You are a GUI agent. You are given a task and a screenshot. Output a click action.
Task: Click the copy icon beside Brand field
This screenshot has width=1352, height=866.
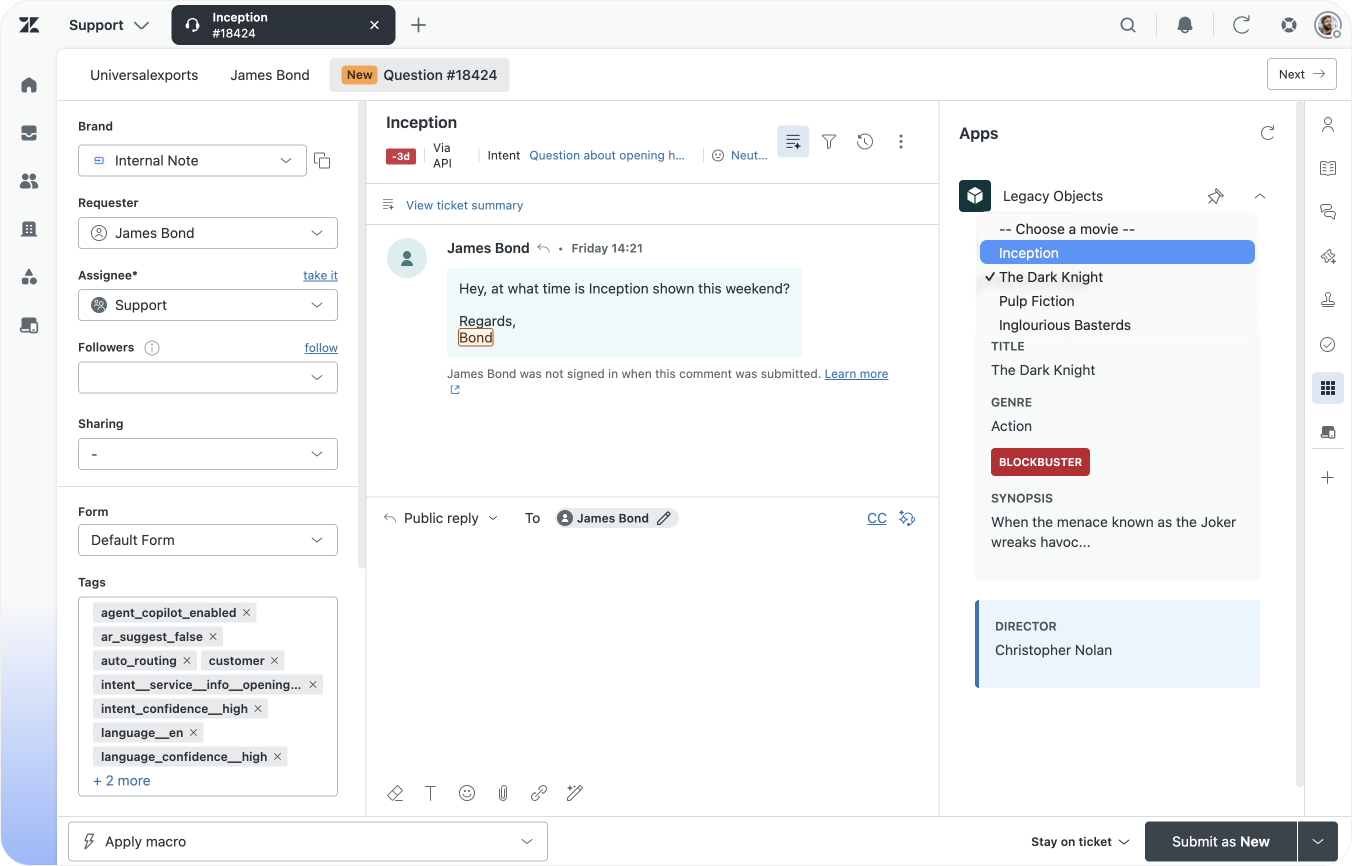coord(322,160)
